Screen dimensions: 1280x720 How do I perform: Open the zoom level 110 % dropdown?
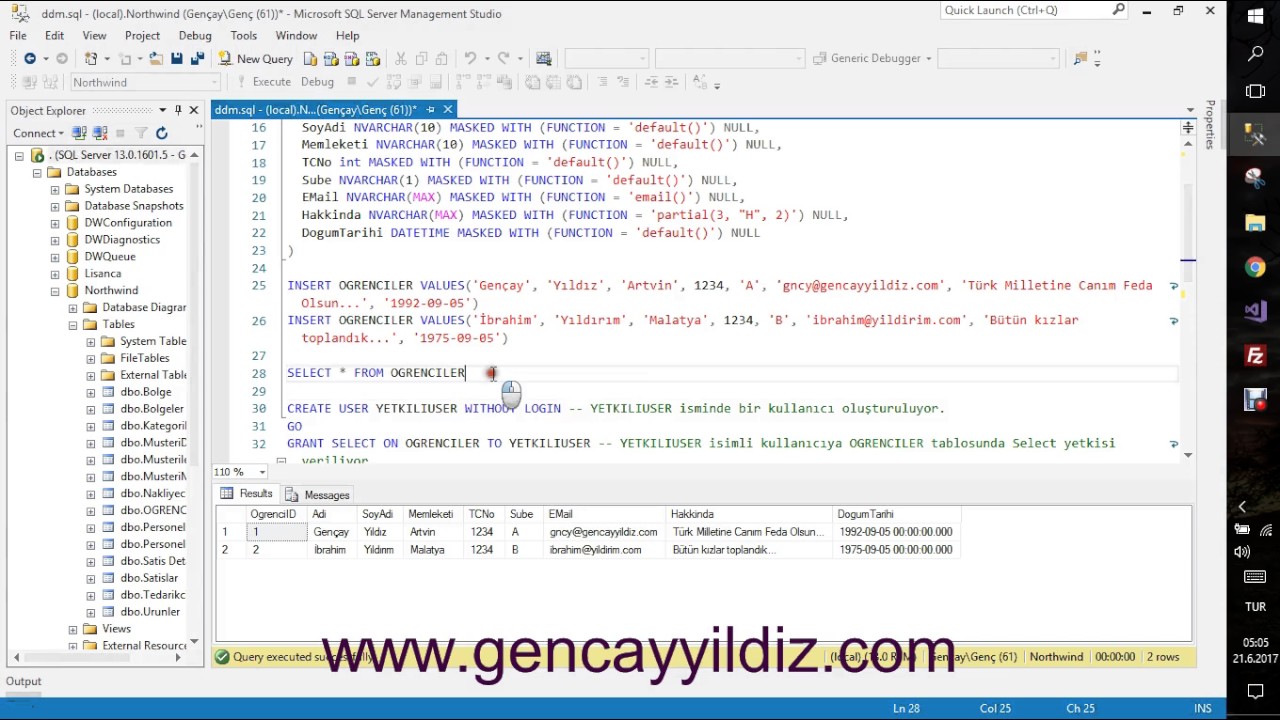pyautogui.click(x=262, y=472)
